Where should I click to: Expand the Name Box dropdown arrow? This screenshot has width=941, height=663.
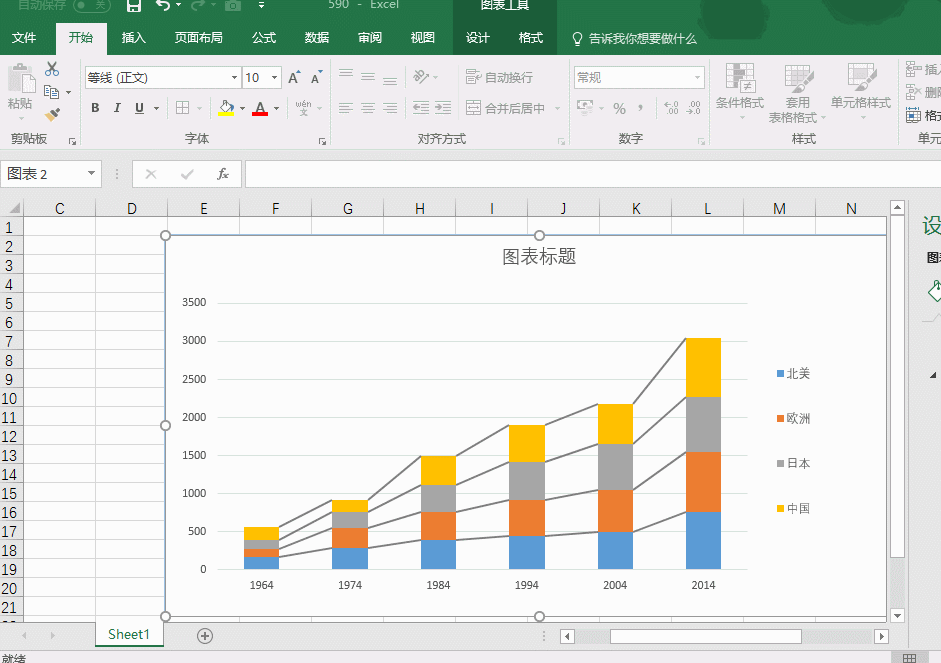coord(92,174)
